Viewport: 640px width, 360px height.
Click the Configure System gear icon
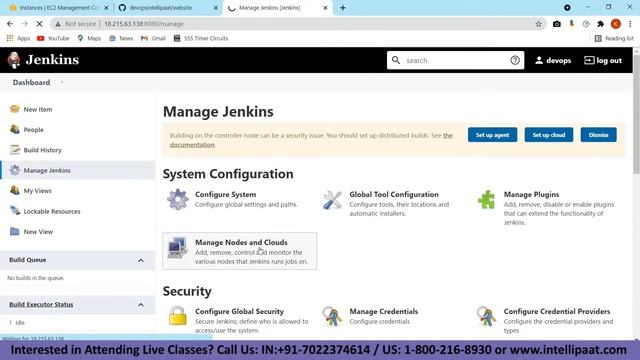178,200
